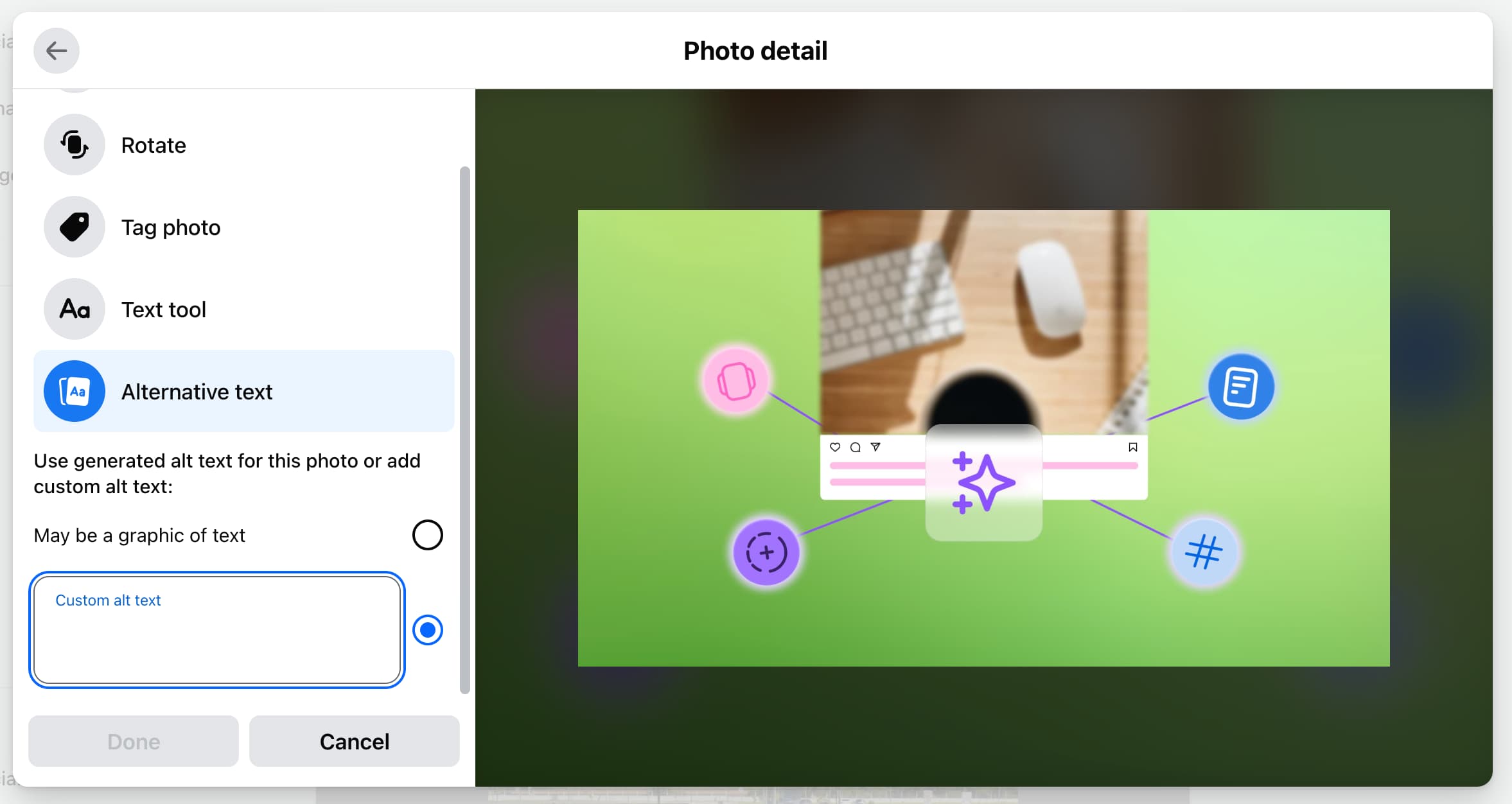This screenshot has width=1512, height=804.
Task: Cancel the alt text changes
Action: click(354, 741)
